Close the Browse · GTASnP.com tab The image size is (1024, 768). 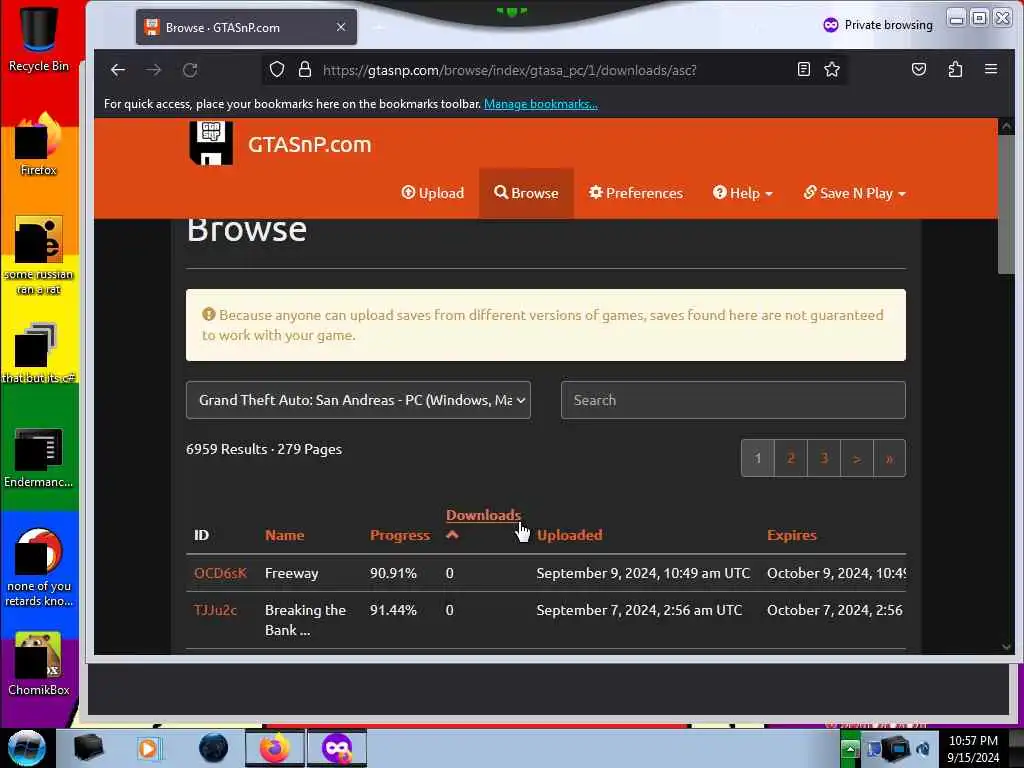(x=341, y=27)
